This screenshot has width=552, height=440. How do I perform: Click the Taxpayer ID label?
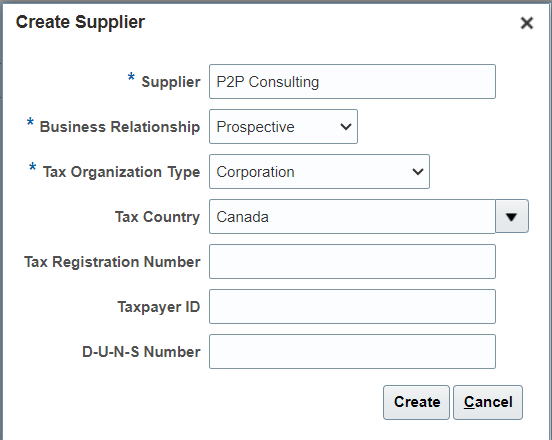coord(159,307)
